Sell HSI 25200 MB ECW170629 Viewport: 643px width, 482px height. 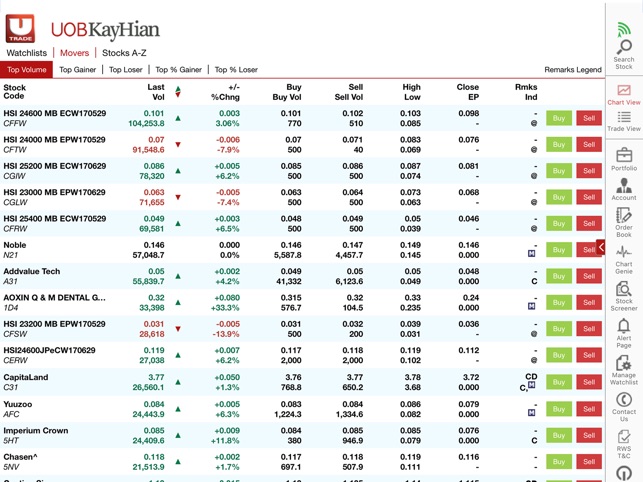pos(589,171)
